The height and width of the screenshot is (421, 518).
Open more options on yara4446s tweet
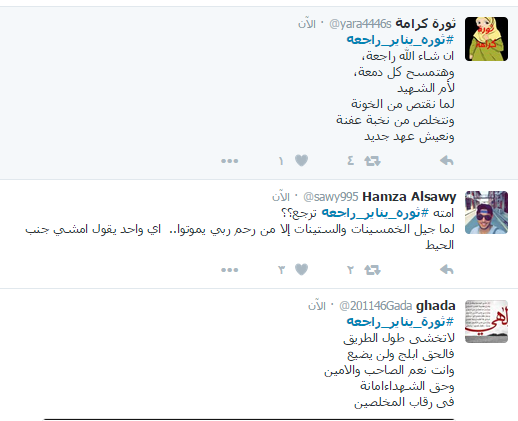coord(230,161)
